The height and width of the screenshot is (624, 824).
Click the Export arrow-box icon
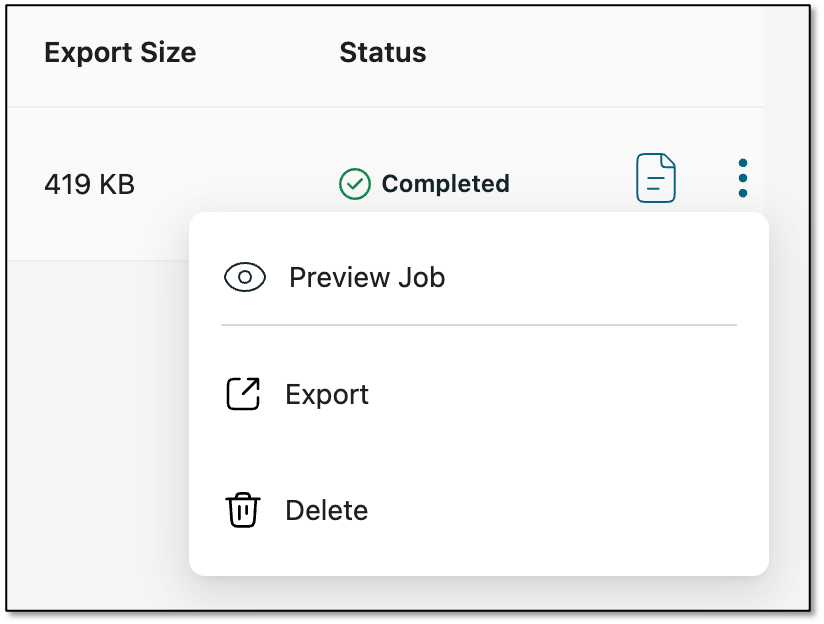pos(243,394)
